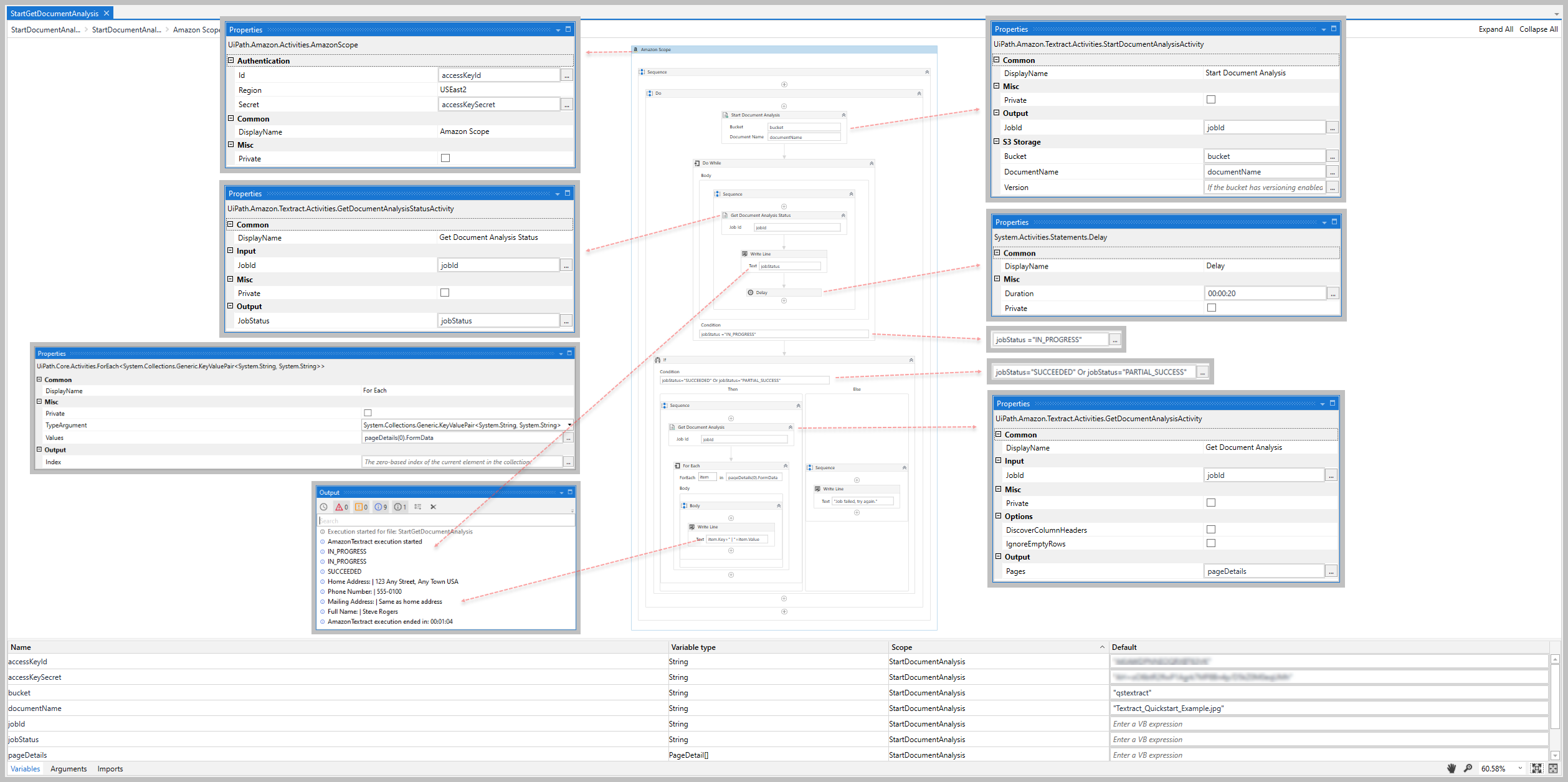Switch to the Arguments tab

coord(69,768)
